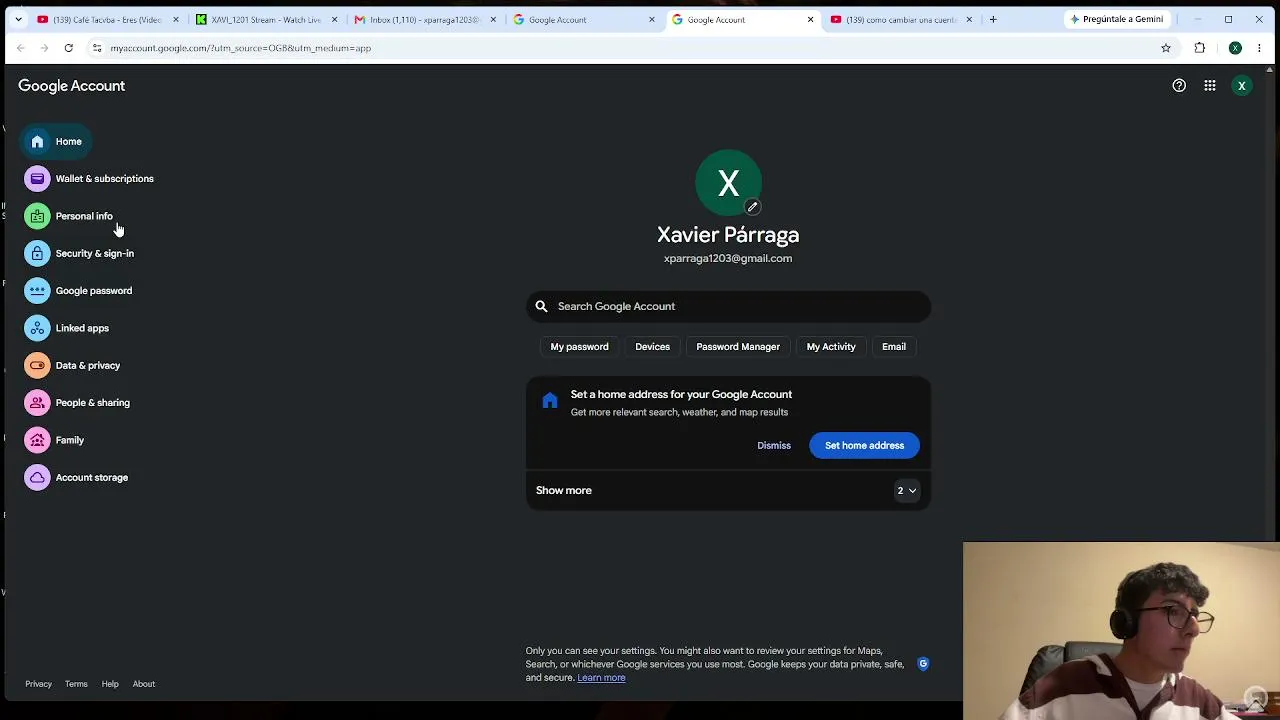The height and width of the screenshot is (720, 1280).
Task: Open Data & privacy section
Action: 73,366
